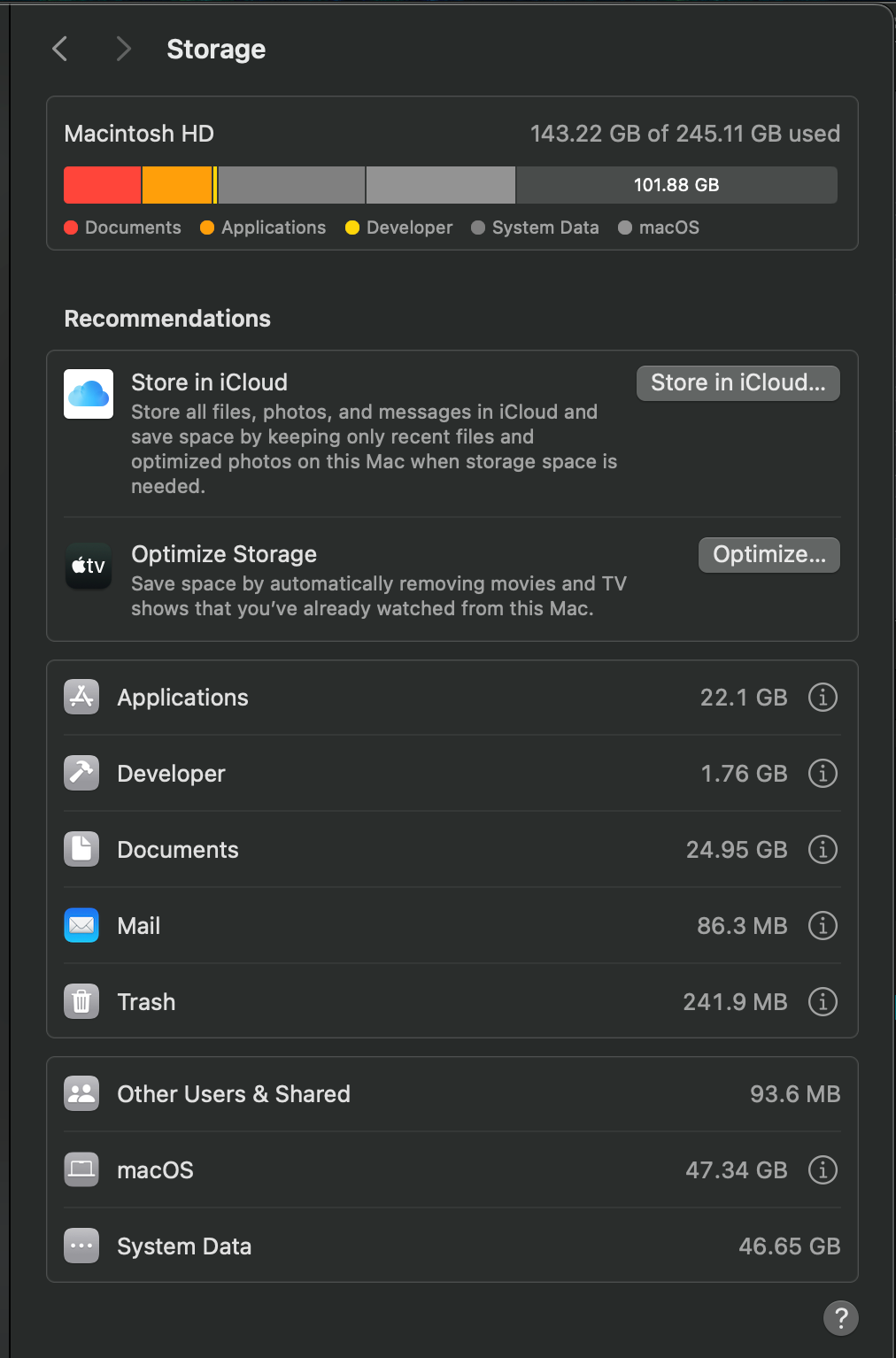Click the Trash bin icon
This screenshot has width=896, height=1358.
tap(81, 1002)
